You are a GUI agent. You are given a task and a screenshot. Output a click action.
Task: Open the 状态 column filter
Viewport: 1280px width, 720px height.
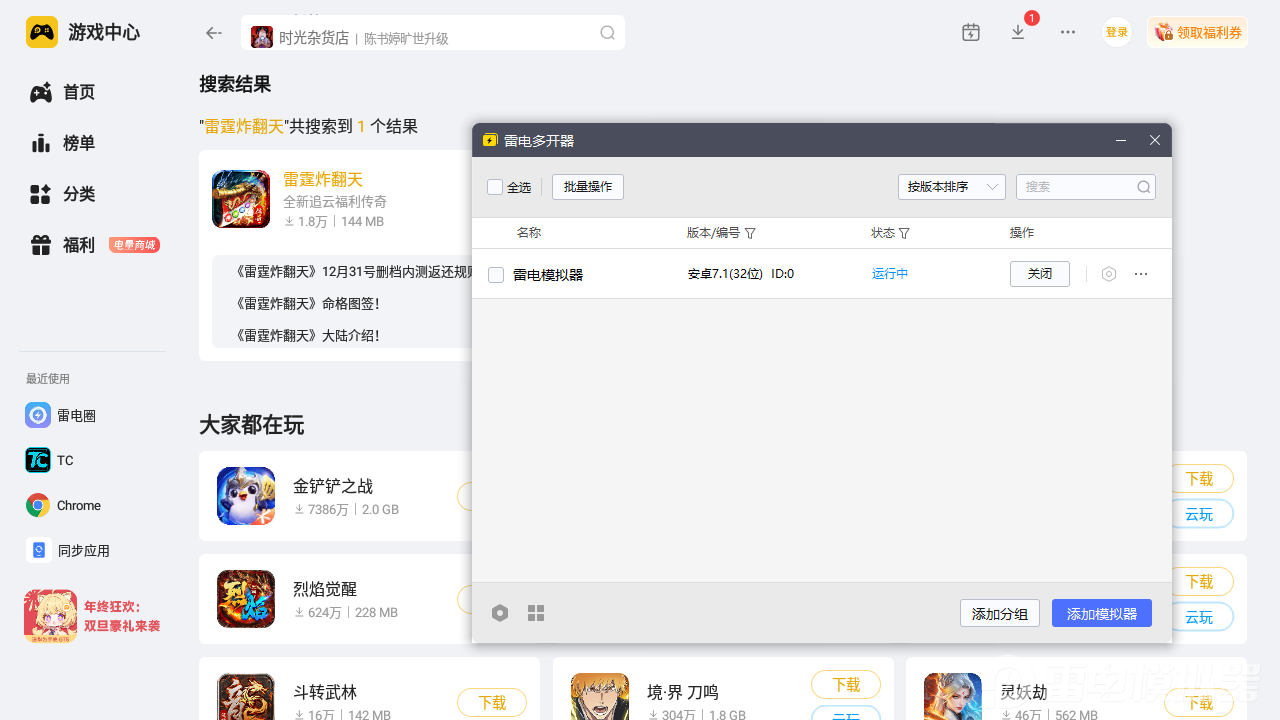[904, 233]
